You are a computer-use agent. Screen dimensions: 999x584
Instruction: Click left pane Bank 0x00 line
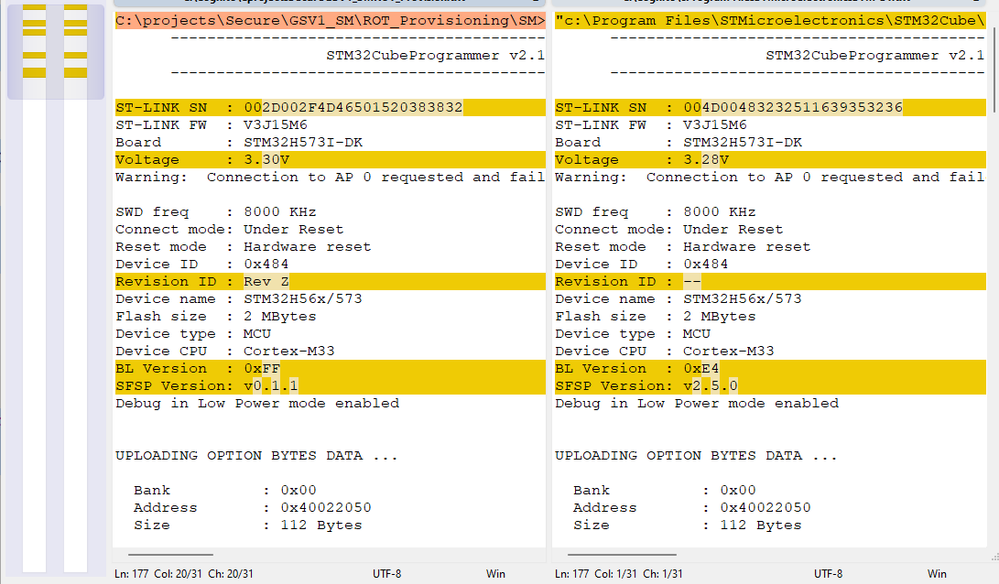point(225,490)
